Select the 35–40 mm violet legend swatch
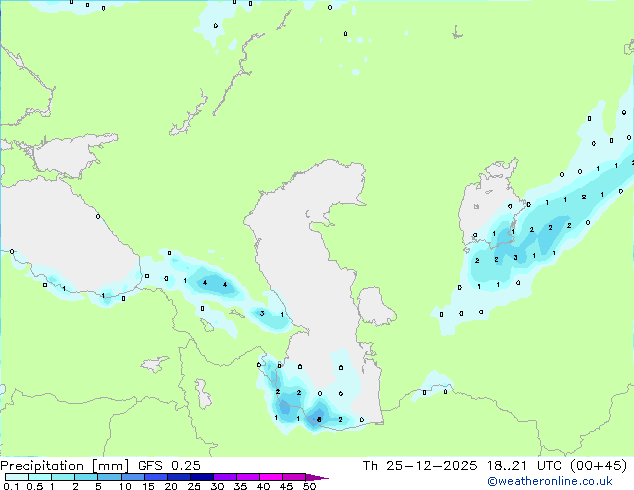The width and height of the screenshot is (634, 490). [247, 477]
